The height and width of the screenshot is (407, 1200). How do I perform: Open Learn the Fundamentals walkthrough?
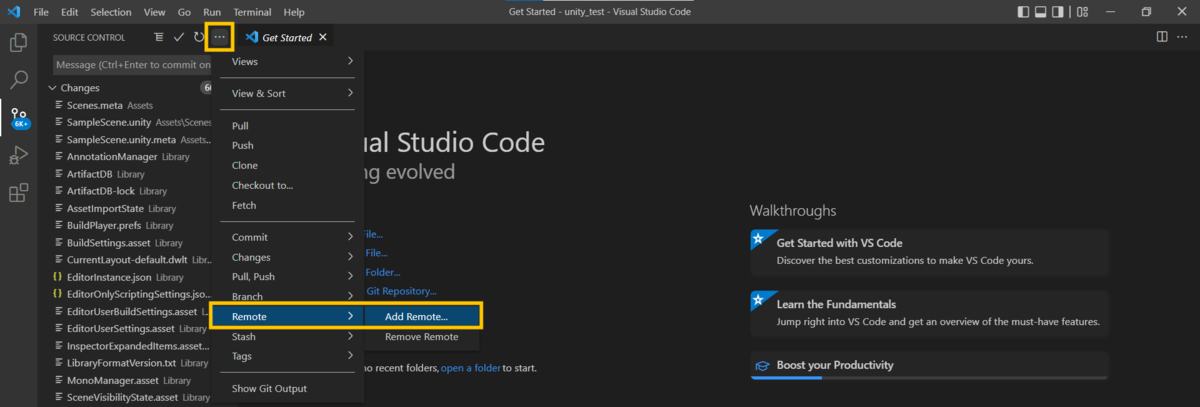[929, 313]
